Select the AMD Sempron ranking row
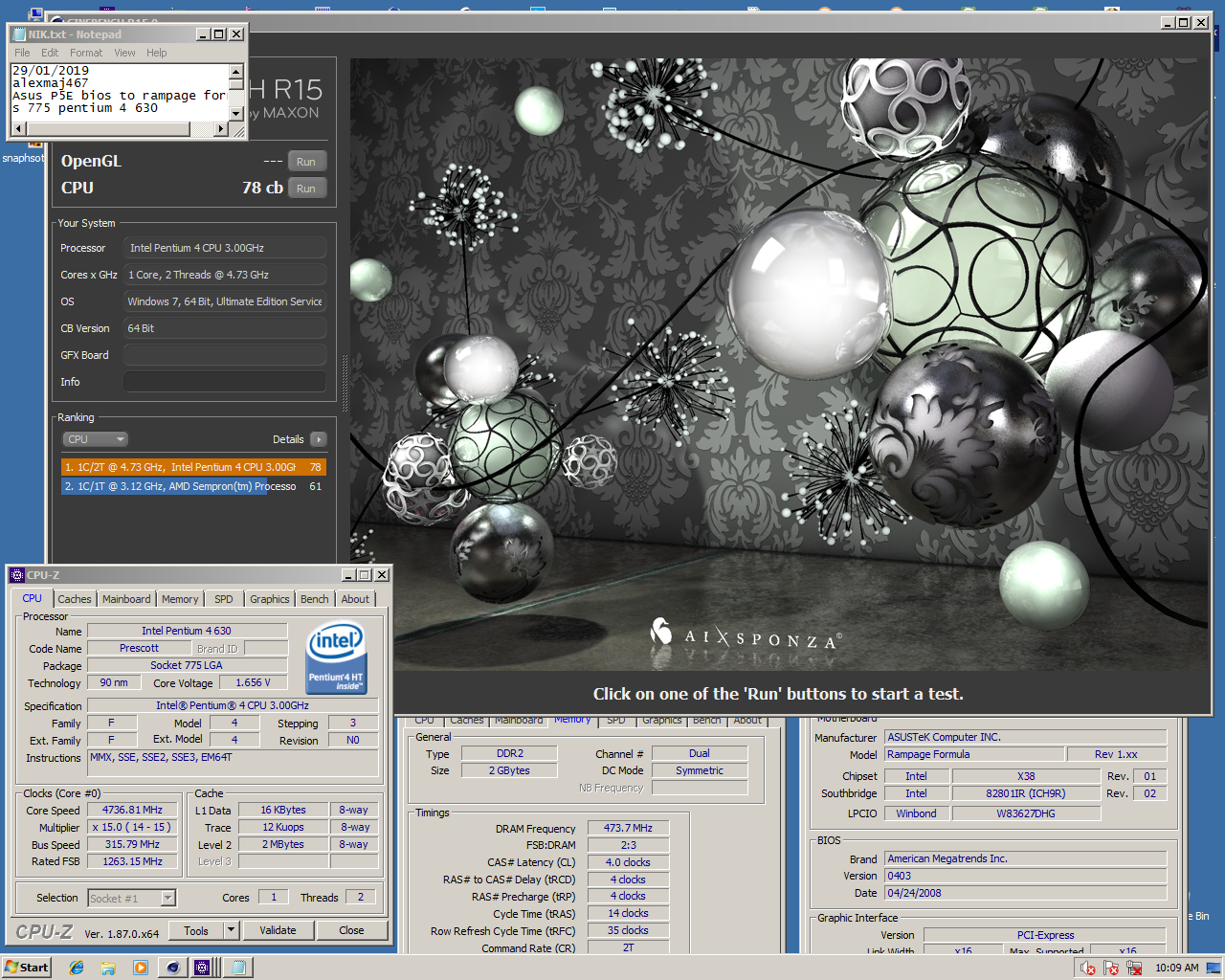This screenshot has width=1225, height=980. [193, 486]
